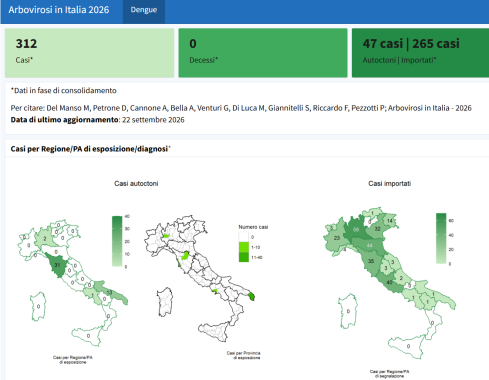This screenshot has width=489, height=380.
Task: Select the 0 Decessi summary card
Action: click(x=263, y=53)
